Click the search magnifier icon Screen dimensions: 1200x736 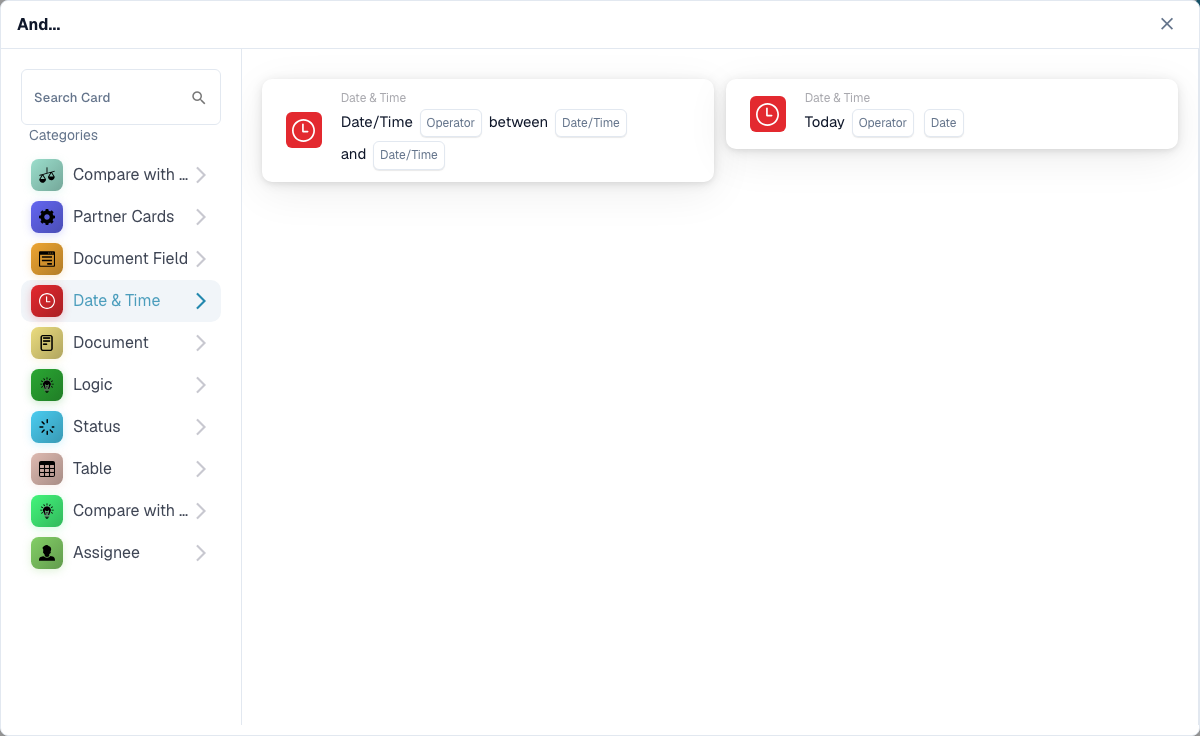pos(199,97)
